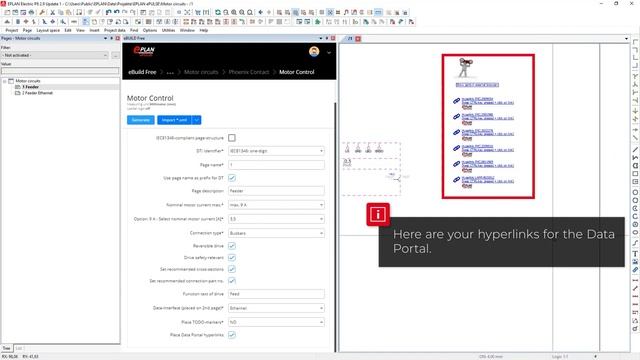Click the Function text of drive field

click(x=276, y=294)
